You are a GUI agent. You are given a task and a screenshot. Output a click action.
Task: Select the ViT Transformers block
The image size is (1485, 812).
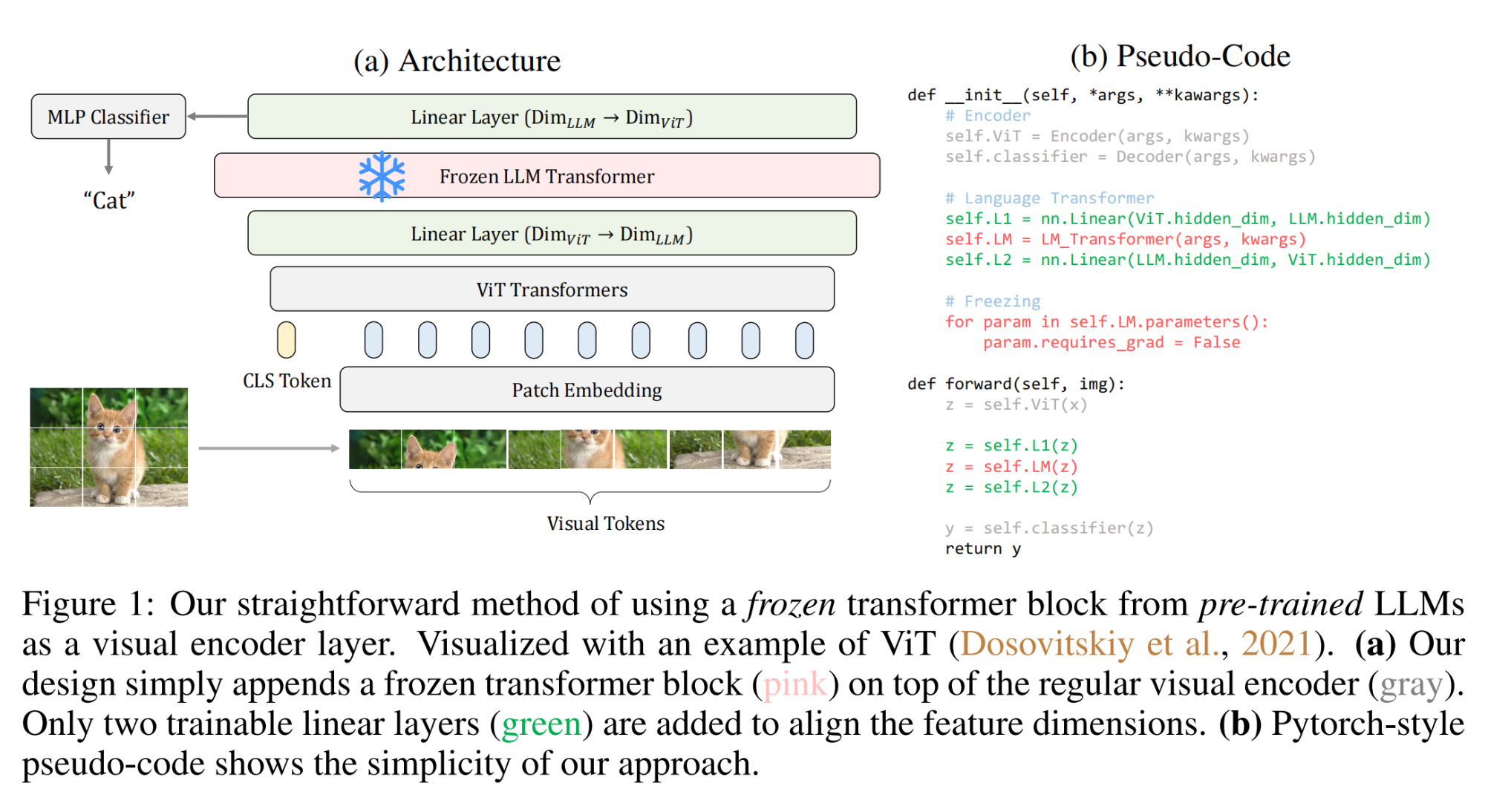(552, 289)
